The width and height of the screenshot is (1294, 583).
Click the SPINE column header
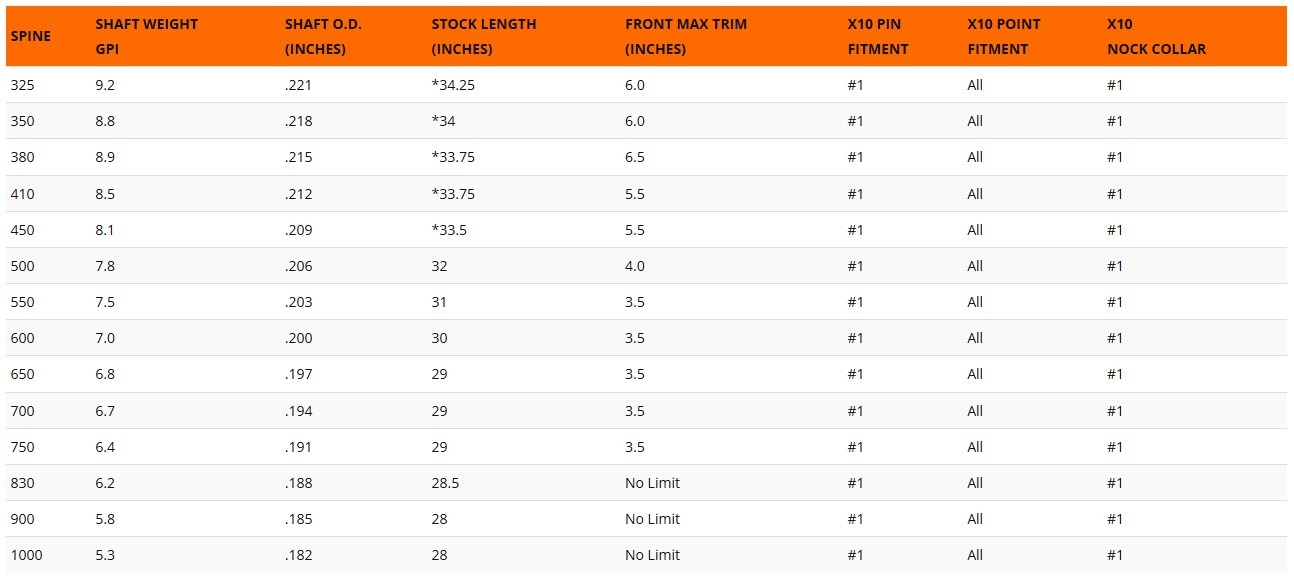tap(30, 36)
